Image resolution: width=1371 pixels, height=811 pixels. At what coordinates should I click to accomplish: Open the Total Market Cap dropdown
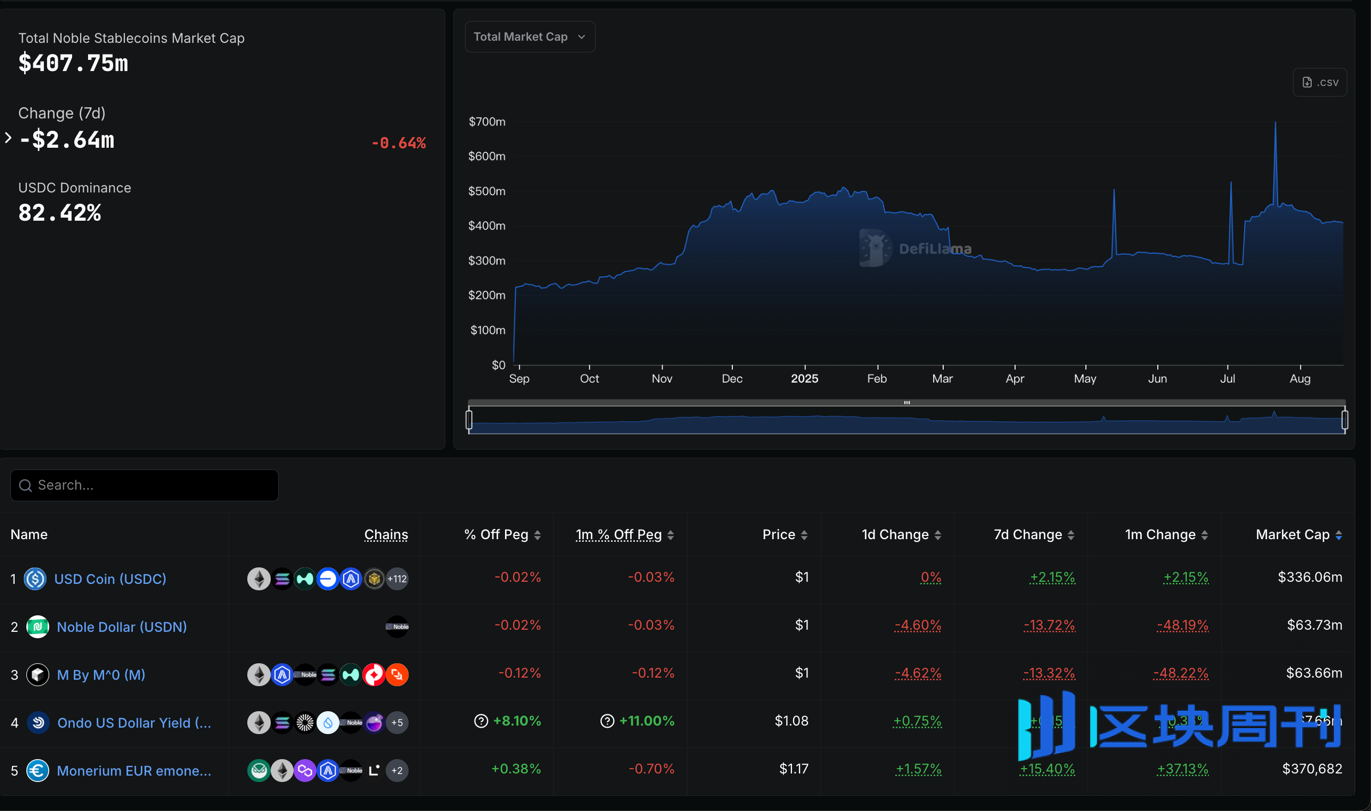click(x=530, y=37)
